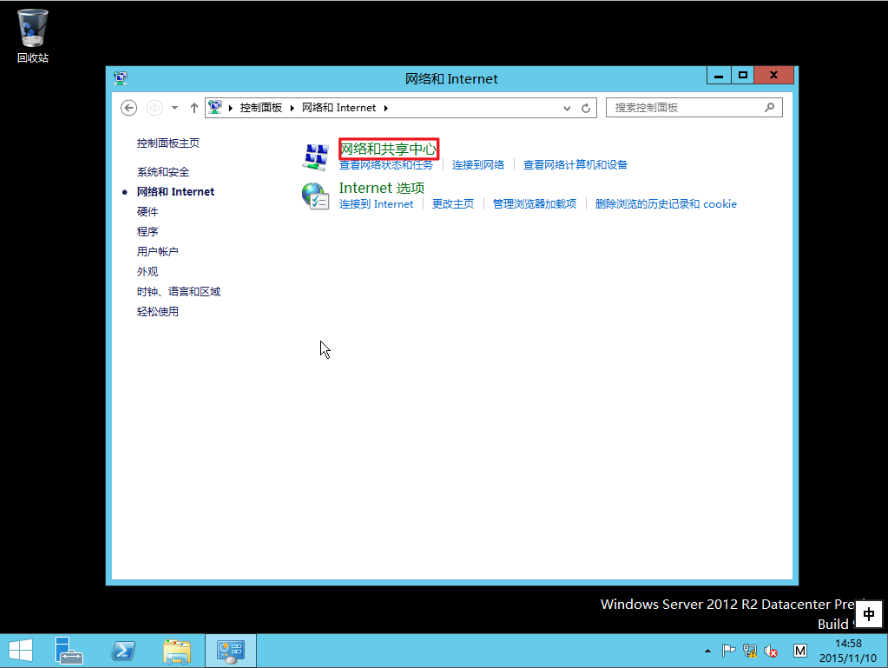Go back using the back arrow button
Image resolution: width=888 pixels, height=668 pixels.
coord(129,108)
